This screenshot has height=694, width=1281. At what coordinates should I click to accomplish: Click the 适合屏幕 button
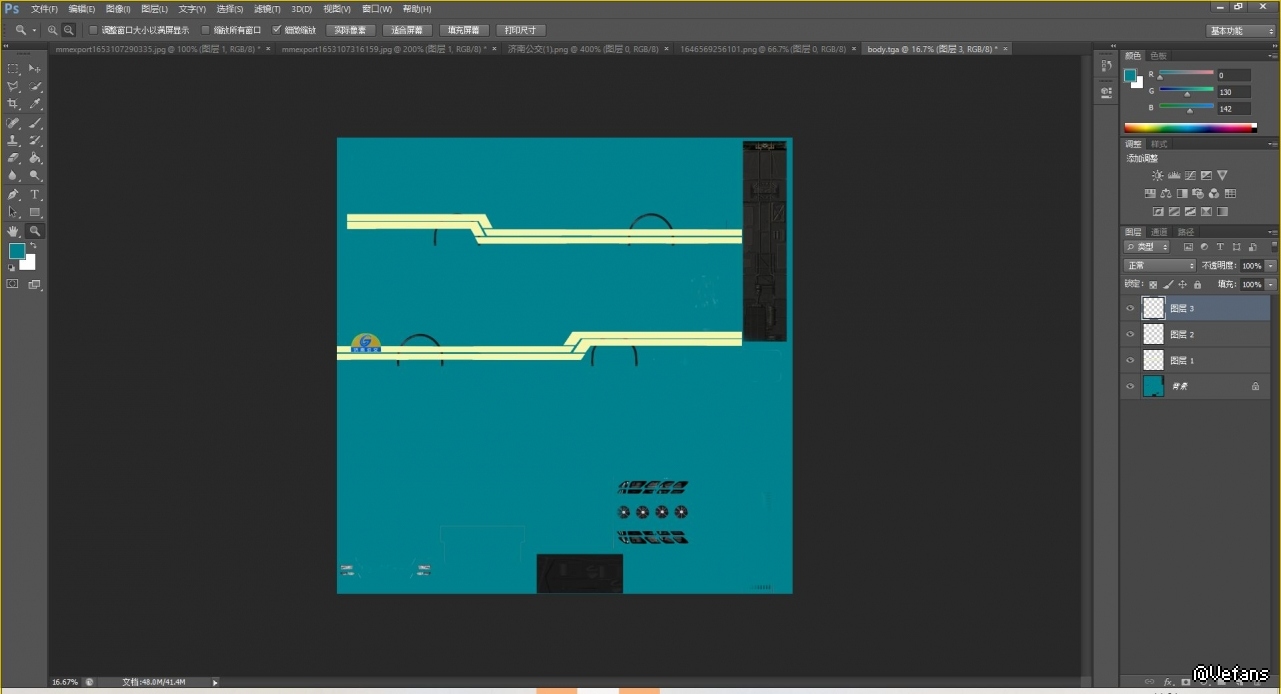pyautogui.click(x=408, y=30)
